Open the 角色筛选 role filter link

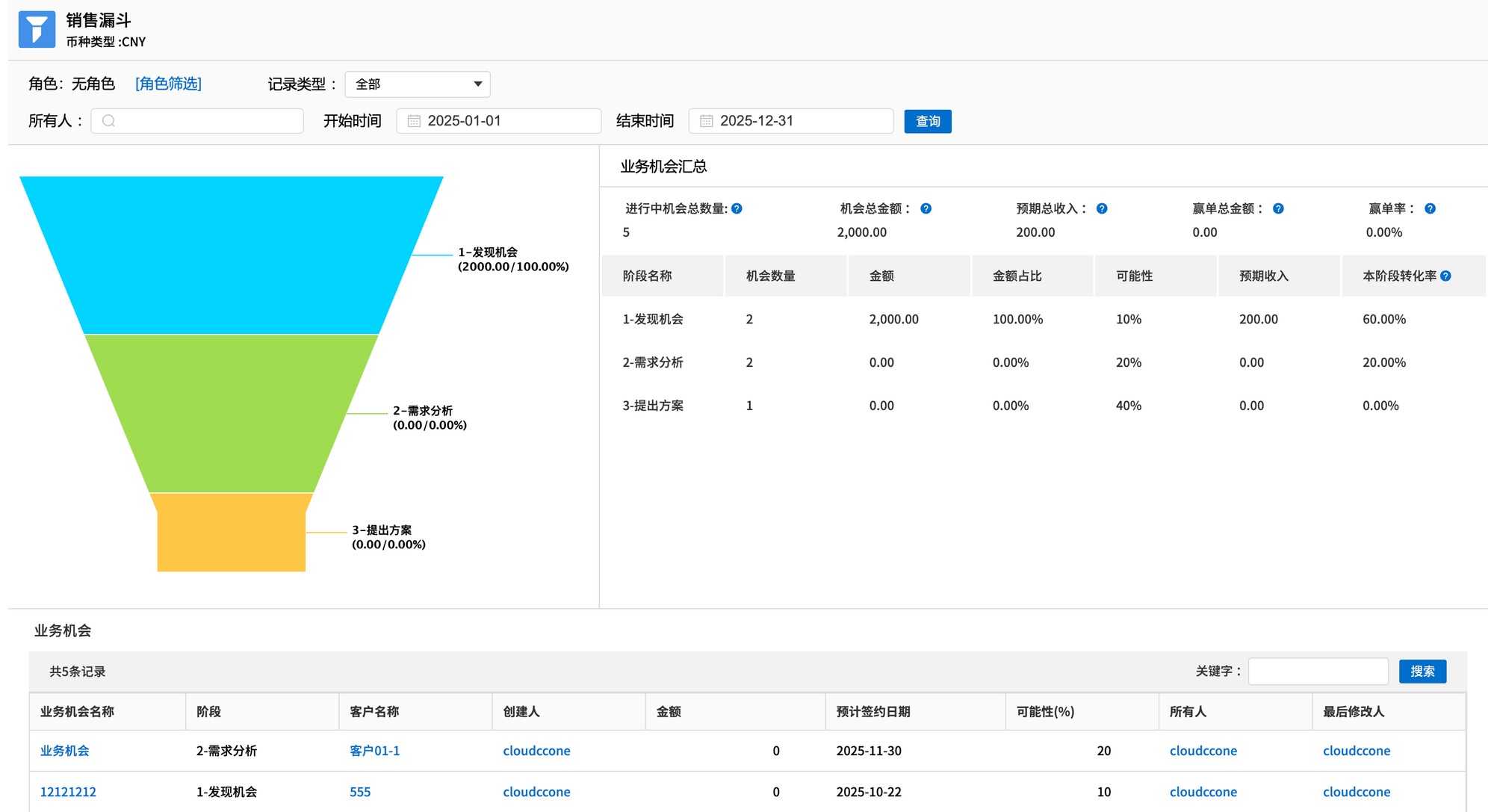point(168,84)
